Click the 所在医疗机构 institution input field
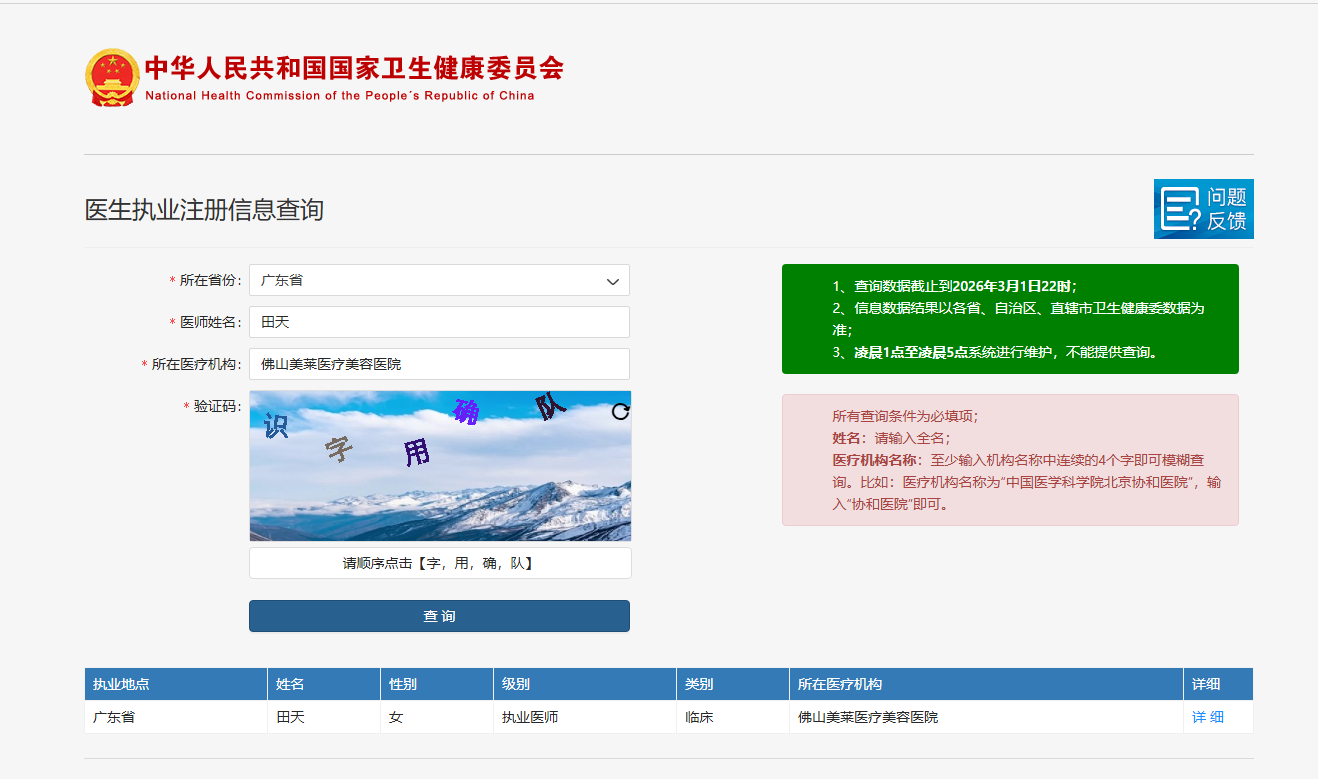The width and height of the screenshot is (1318, 779). point(439,364)
